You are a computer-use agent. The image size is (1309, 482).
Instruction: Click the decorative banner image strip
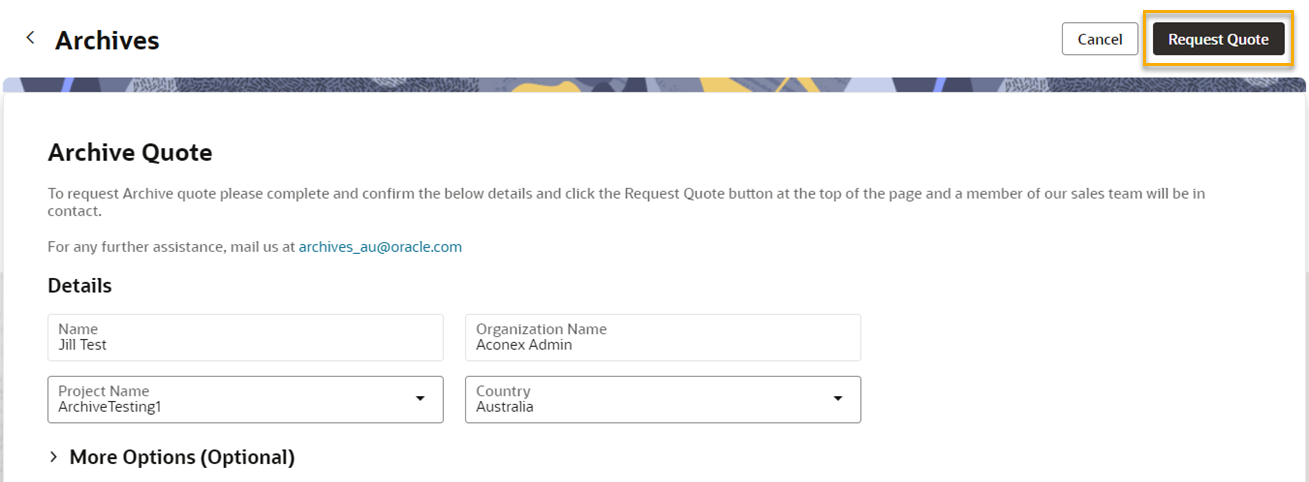click(654, 85)
